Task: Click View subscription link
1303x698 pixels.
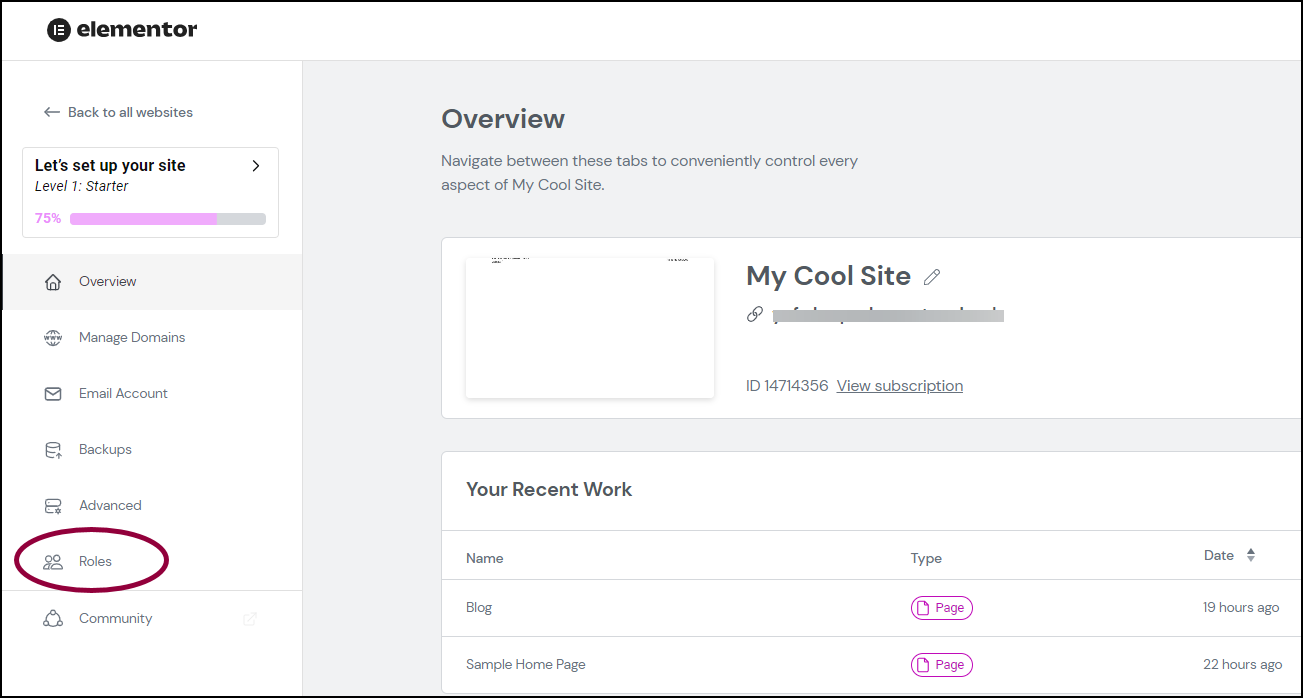Action: click(900, 386)
